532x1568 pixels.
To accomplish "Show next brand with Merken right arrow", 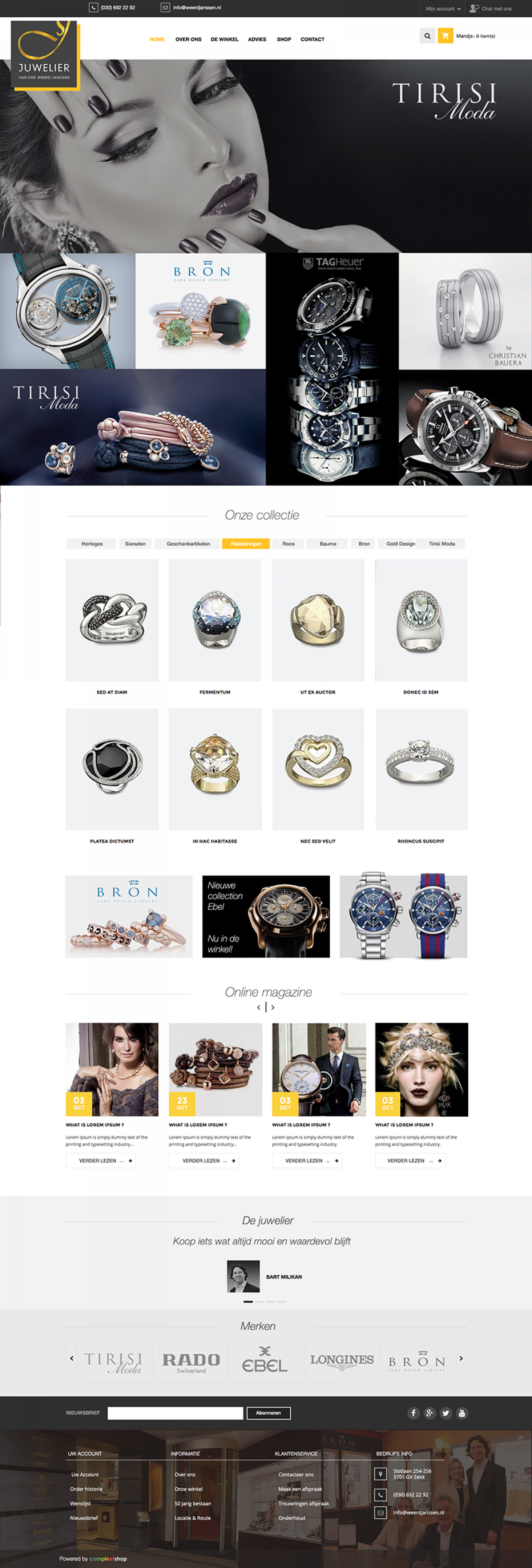I will [461, 1358].
